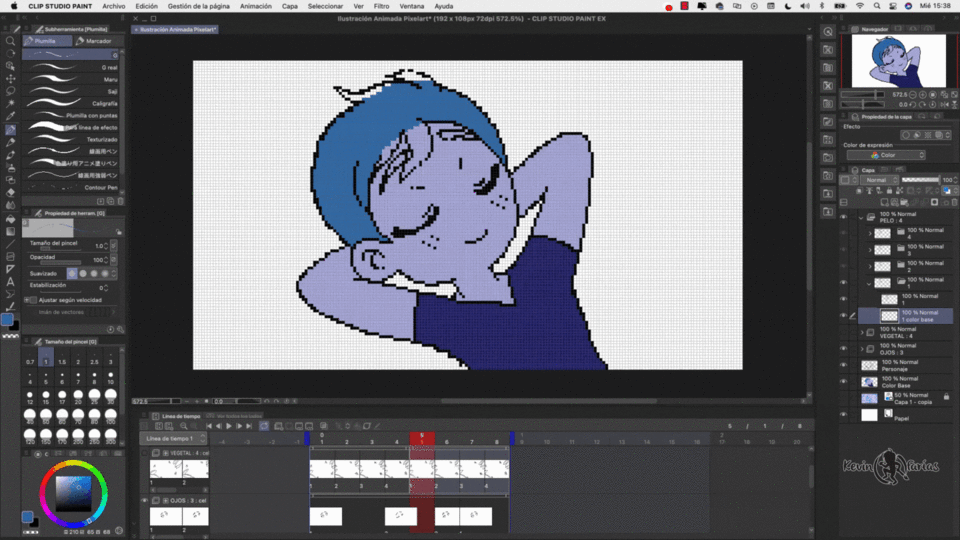This screenshot has width=960, height=540.
Task: Open Spotlight search in menu bar
Action: 877,6
